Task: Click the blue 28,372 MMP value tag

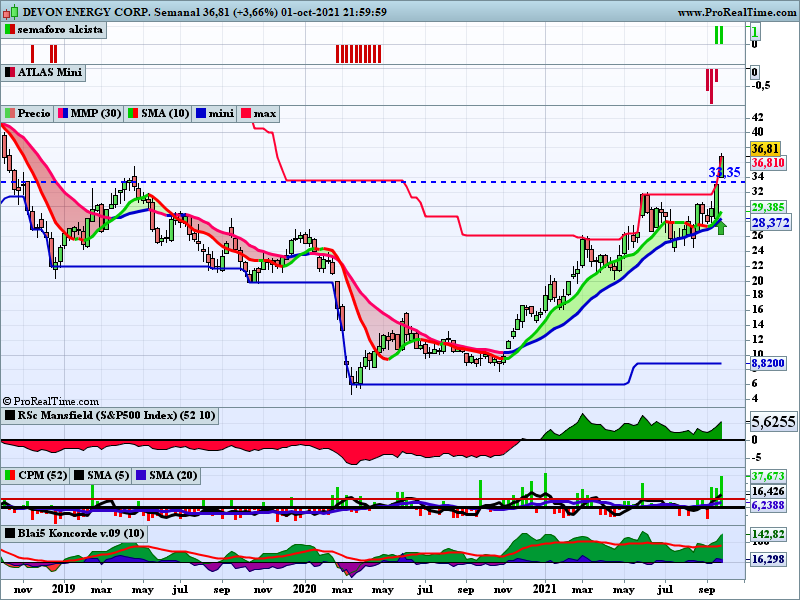Action: 770,223
